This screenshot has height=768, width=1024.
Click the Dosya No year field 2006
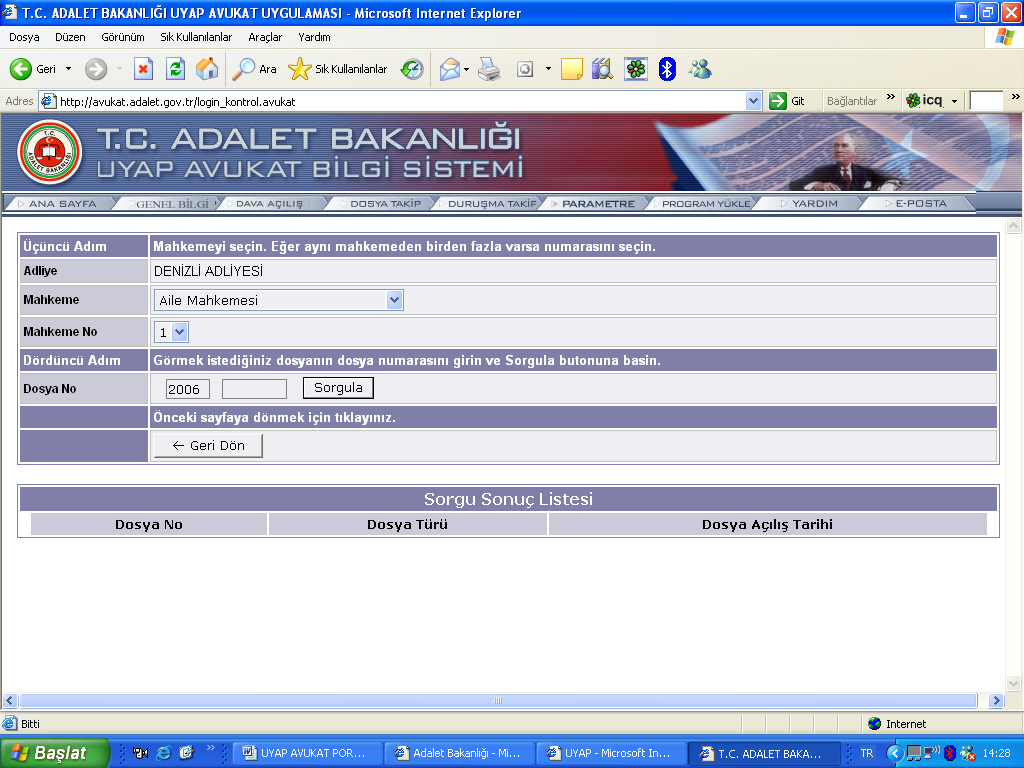[187, 389]
